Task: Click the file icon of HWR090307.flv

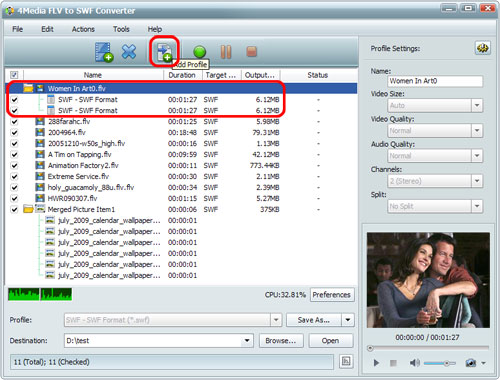Action: 40,198
